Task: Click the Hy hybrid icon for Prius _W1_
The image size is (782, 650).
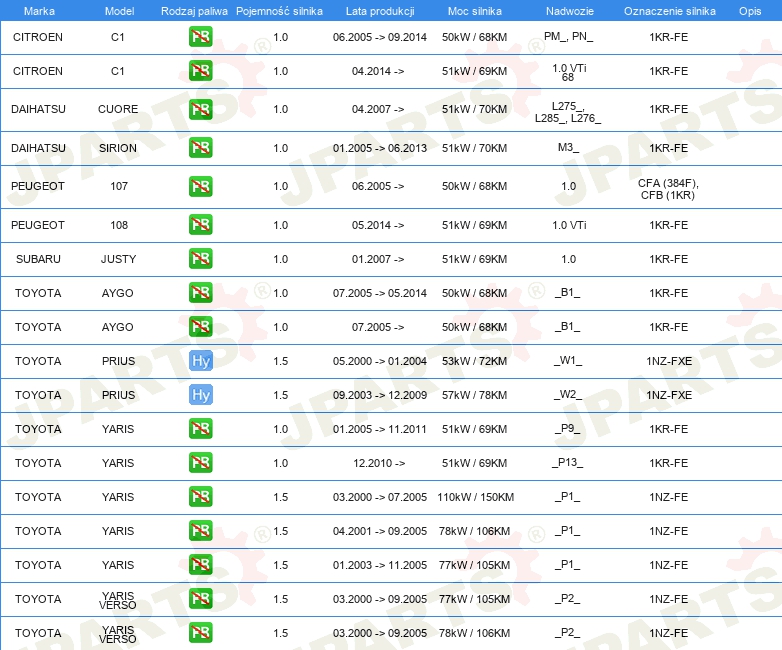Action: [x=200, y=361]
